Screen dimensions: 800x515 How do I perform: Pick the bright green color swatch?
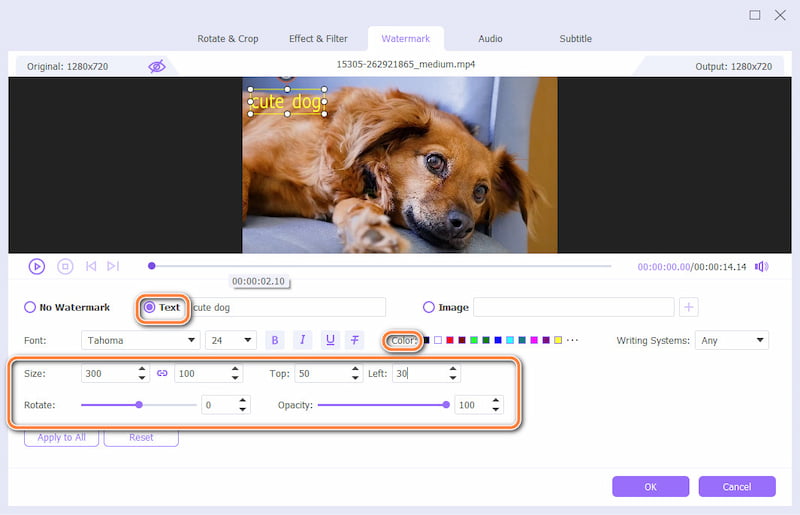tap(474, 340)
